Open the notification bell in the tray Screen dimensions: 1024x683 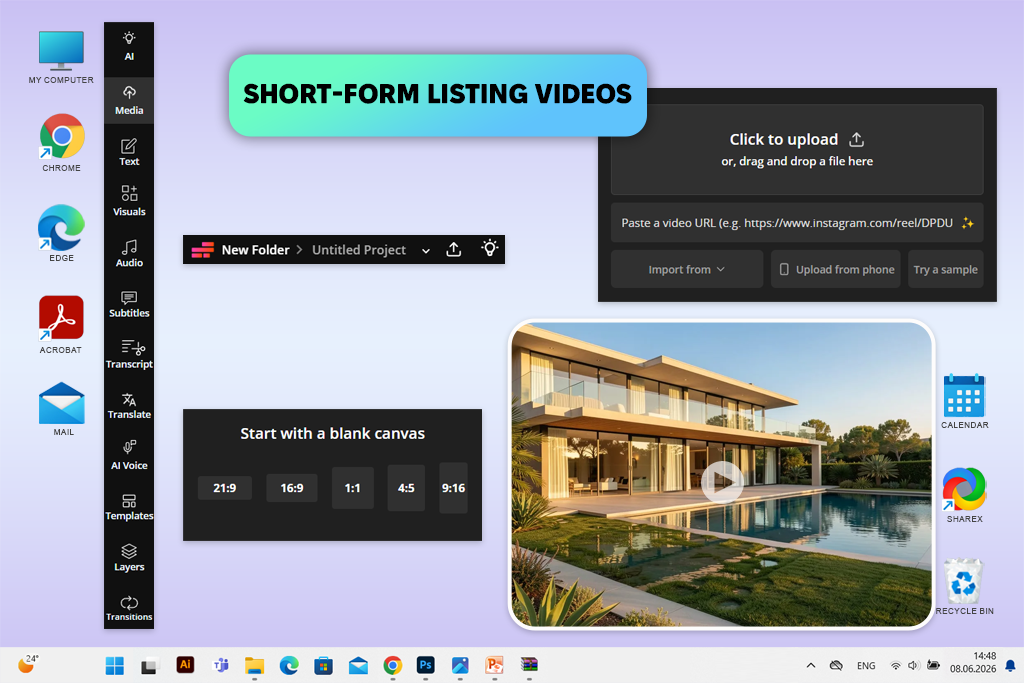tap(1010, 665)
